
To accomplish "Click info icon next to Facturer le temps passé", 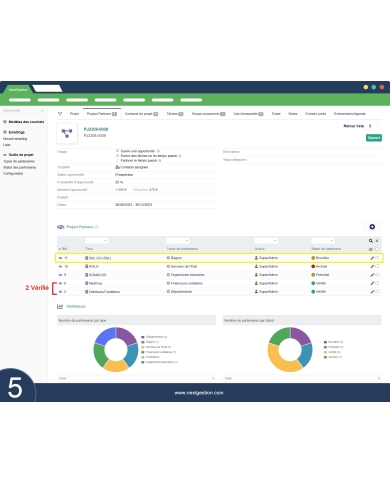I will [x=160, y=160].
